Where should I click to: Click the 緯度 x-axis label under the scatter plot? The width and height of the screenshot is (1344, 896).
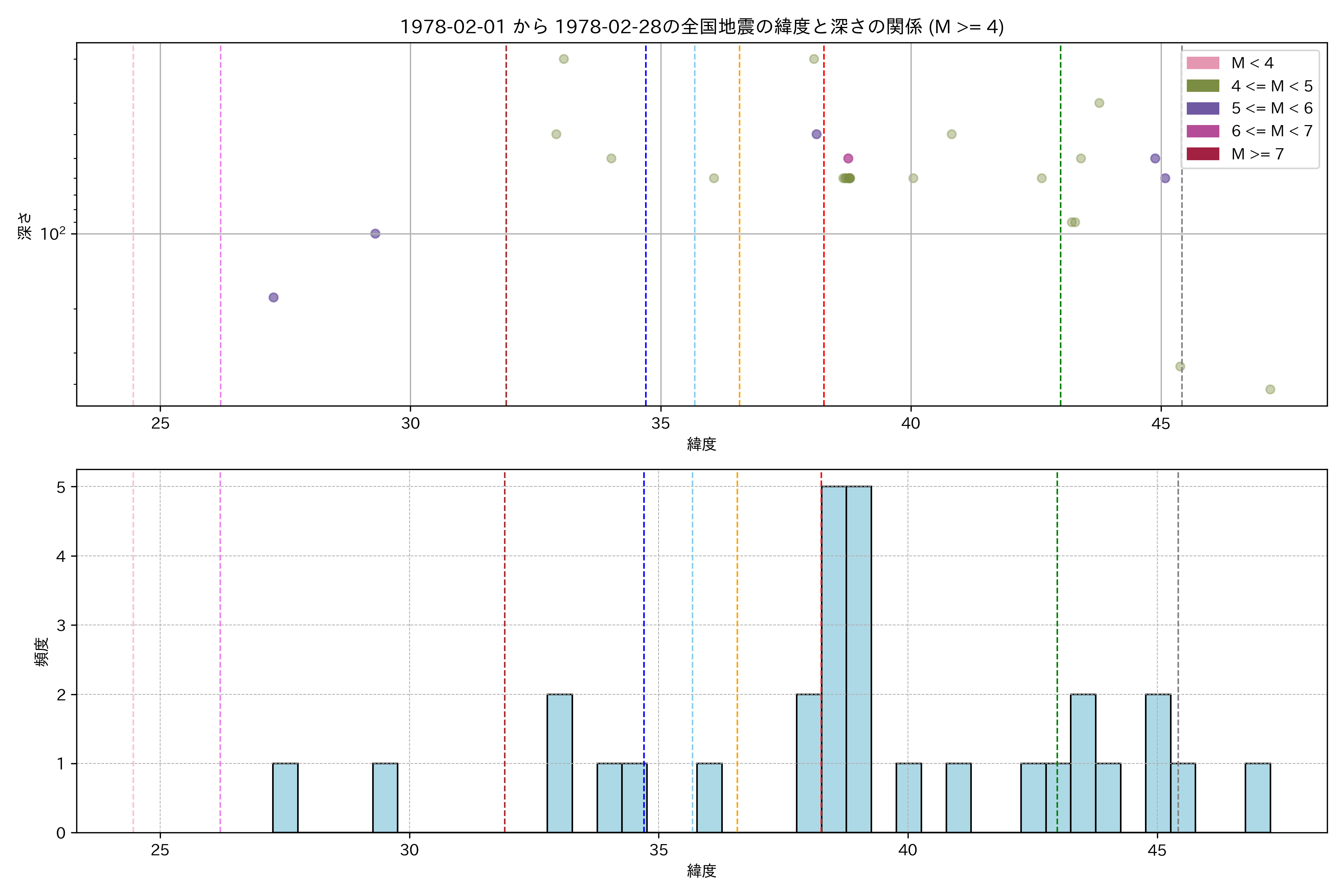pyautogui.click(x=701, y=444)
